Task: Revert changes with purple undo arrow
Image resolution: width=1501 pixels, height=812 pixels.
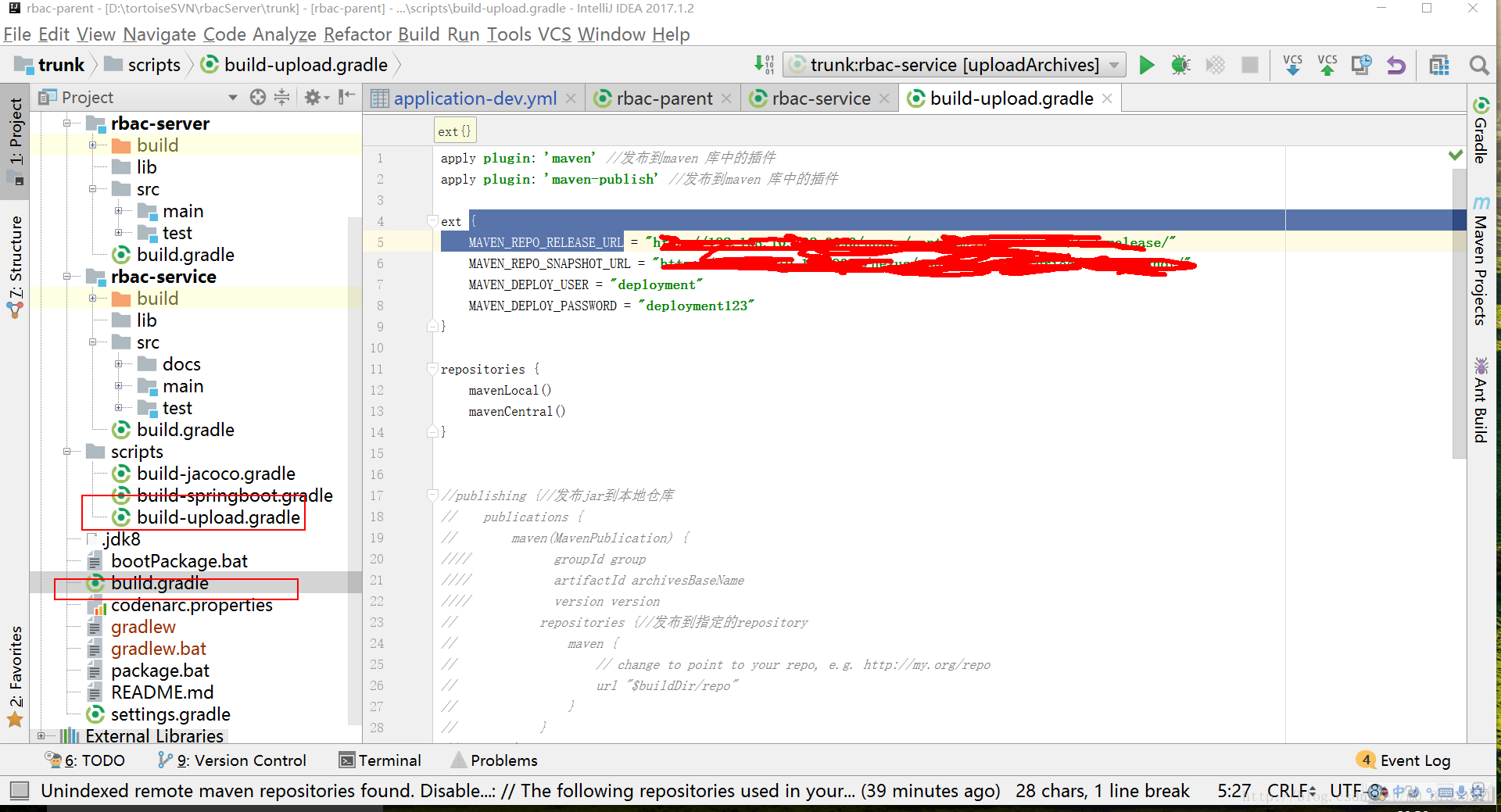Action: [1395, 65]
